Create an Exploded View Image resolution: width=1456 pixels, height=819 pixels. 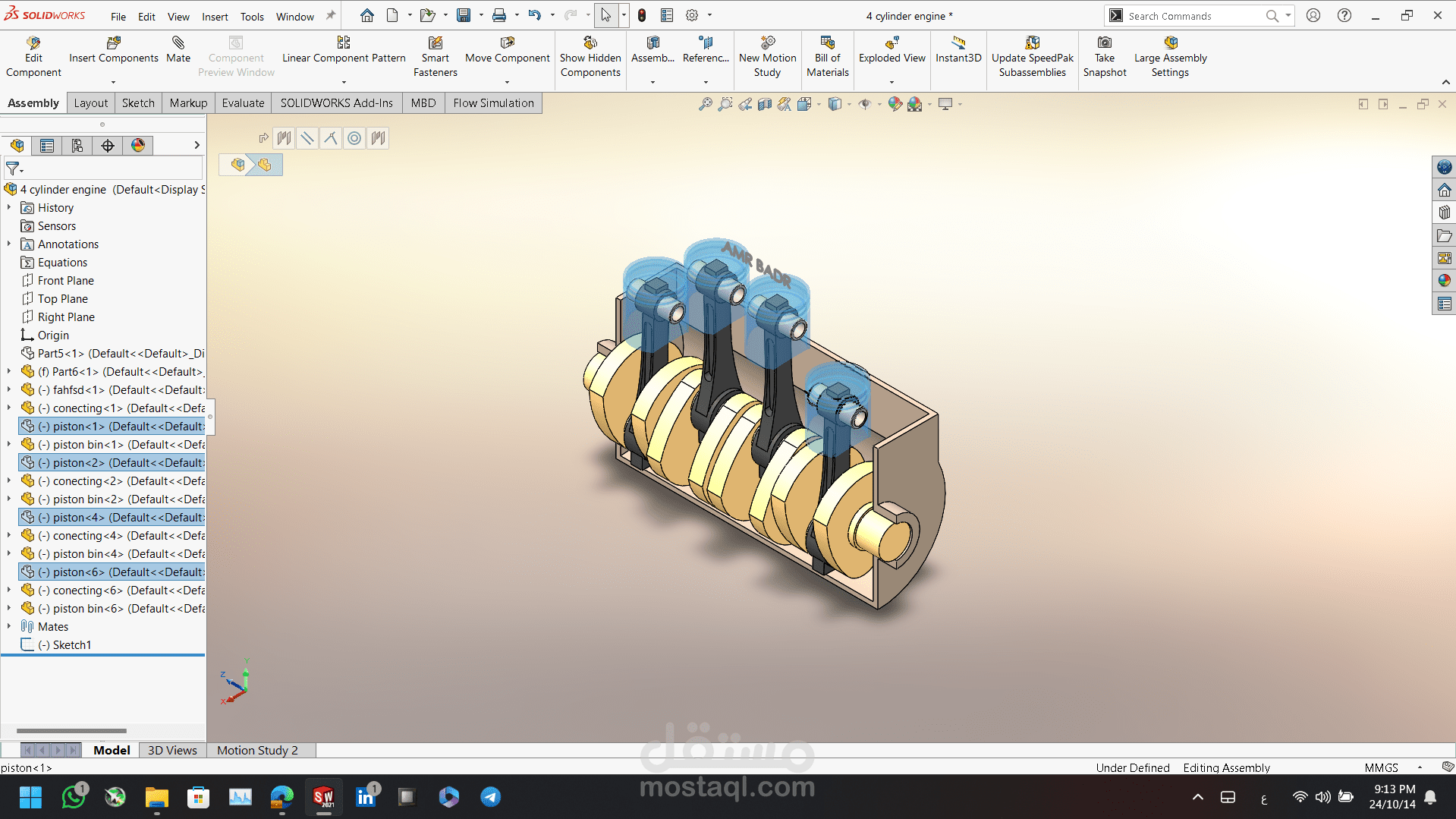[892, 50]
